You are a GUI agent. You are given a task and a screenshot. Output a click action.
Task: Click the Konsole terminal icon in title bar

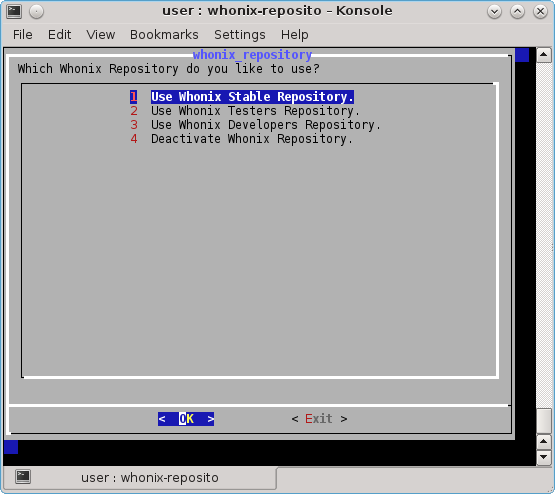(14, 11)
